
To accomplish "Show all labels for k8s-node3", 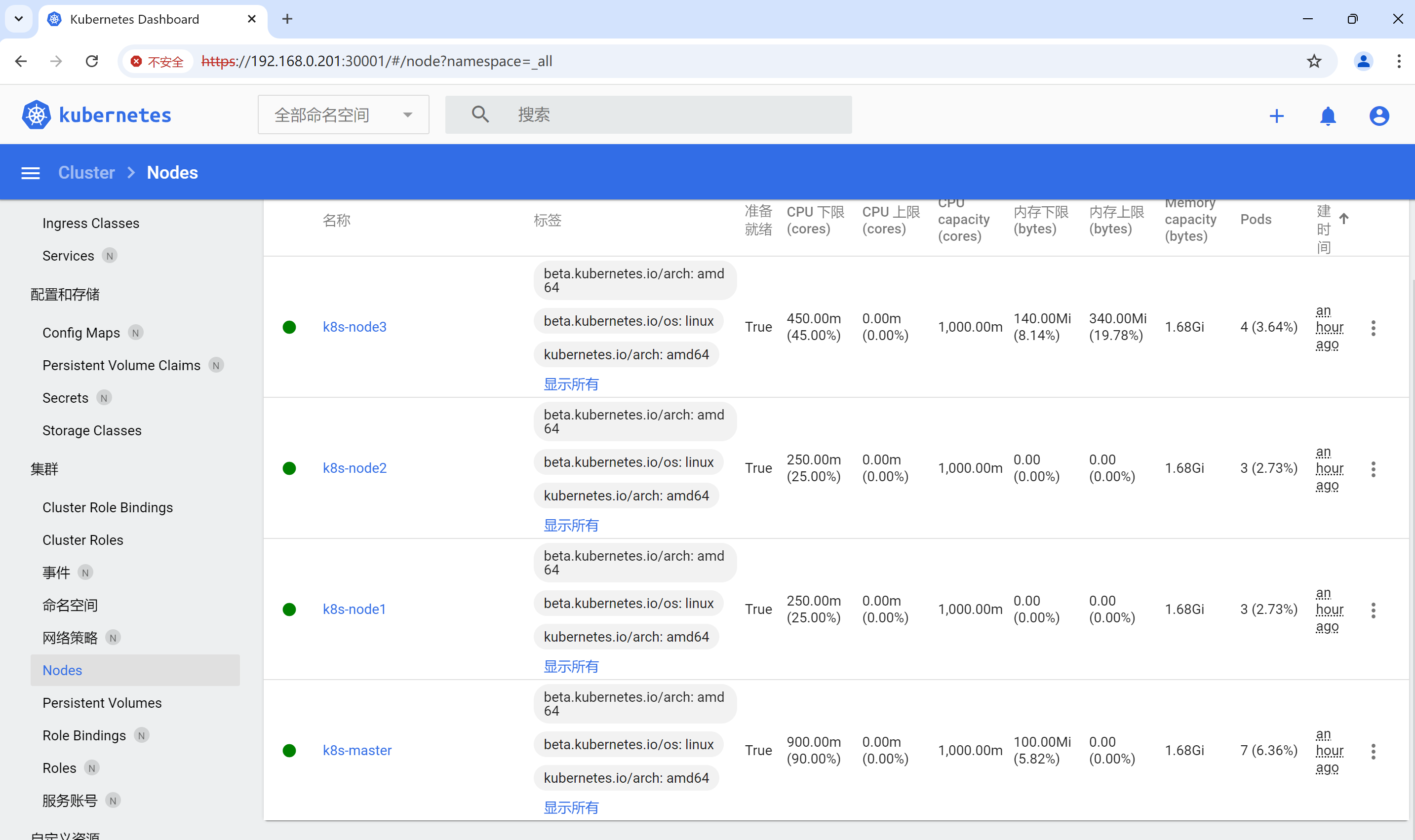I will pos(571,384).
